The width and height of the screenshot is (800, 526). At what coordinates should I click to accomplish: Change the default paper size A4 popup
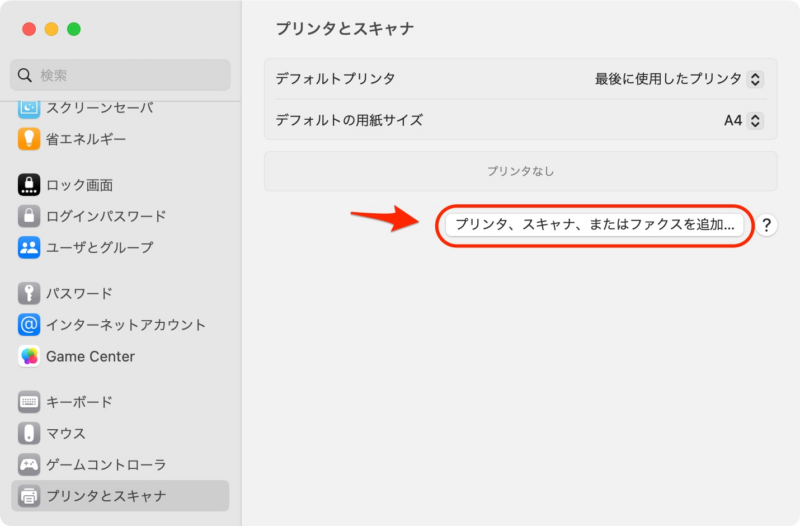point(743,120)
